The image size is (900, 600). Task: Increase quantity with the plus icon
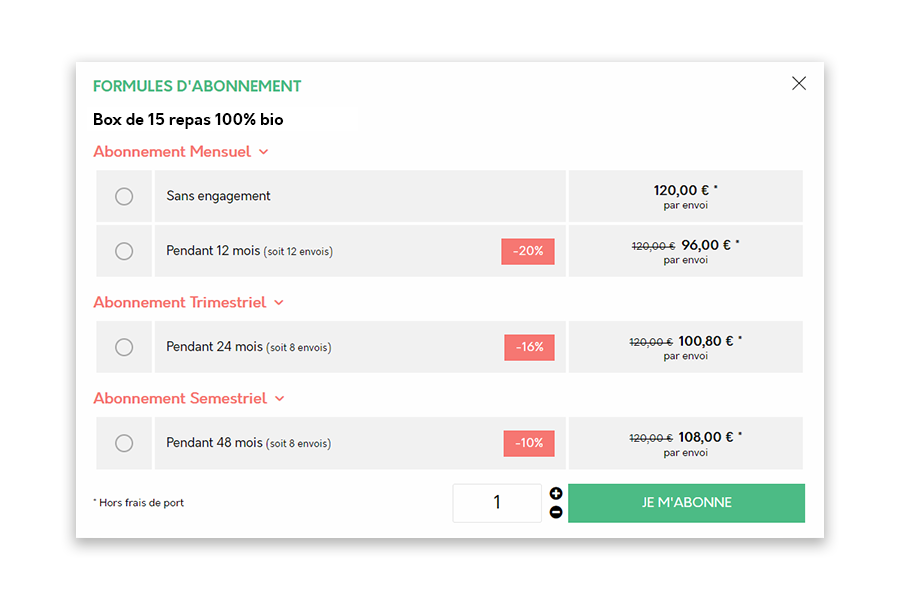coord(556,493)
